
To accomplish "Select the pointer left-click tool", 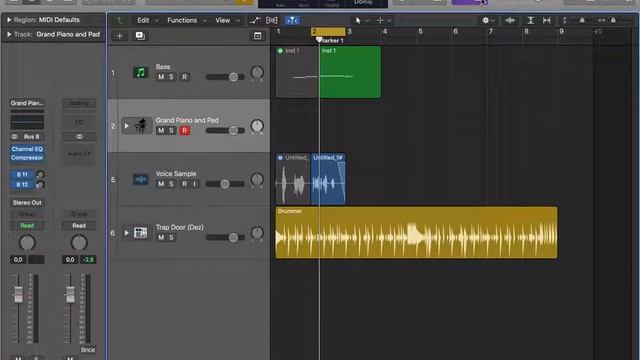I will click(358, 20).
